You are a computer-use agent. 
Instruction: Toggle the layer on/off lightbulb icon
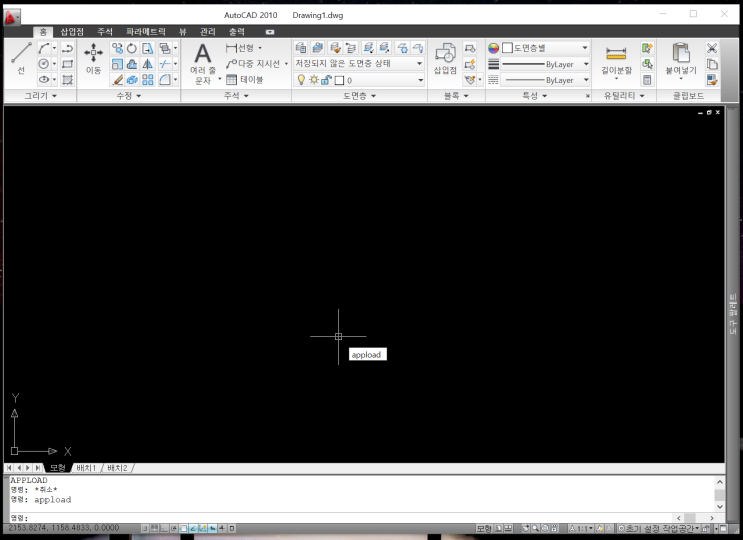[301, 80]
